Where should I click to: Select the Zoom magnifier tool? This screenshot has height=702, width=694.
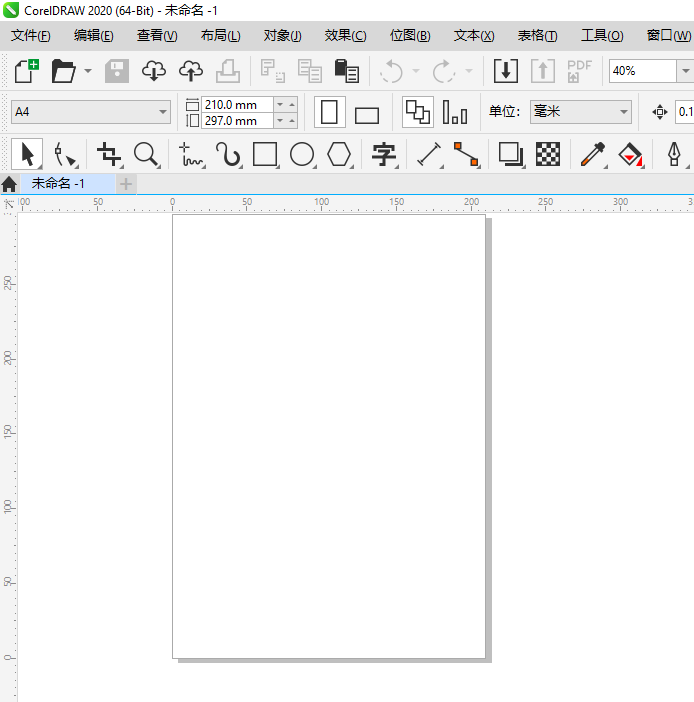146,154
